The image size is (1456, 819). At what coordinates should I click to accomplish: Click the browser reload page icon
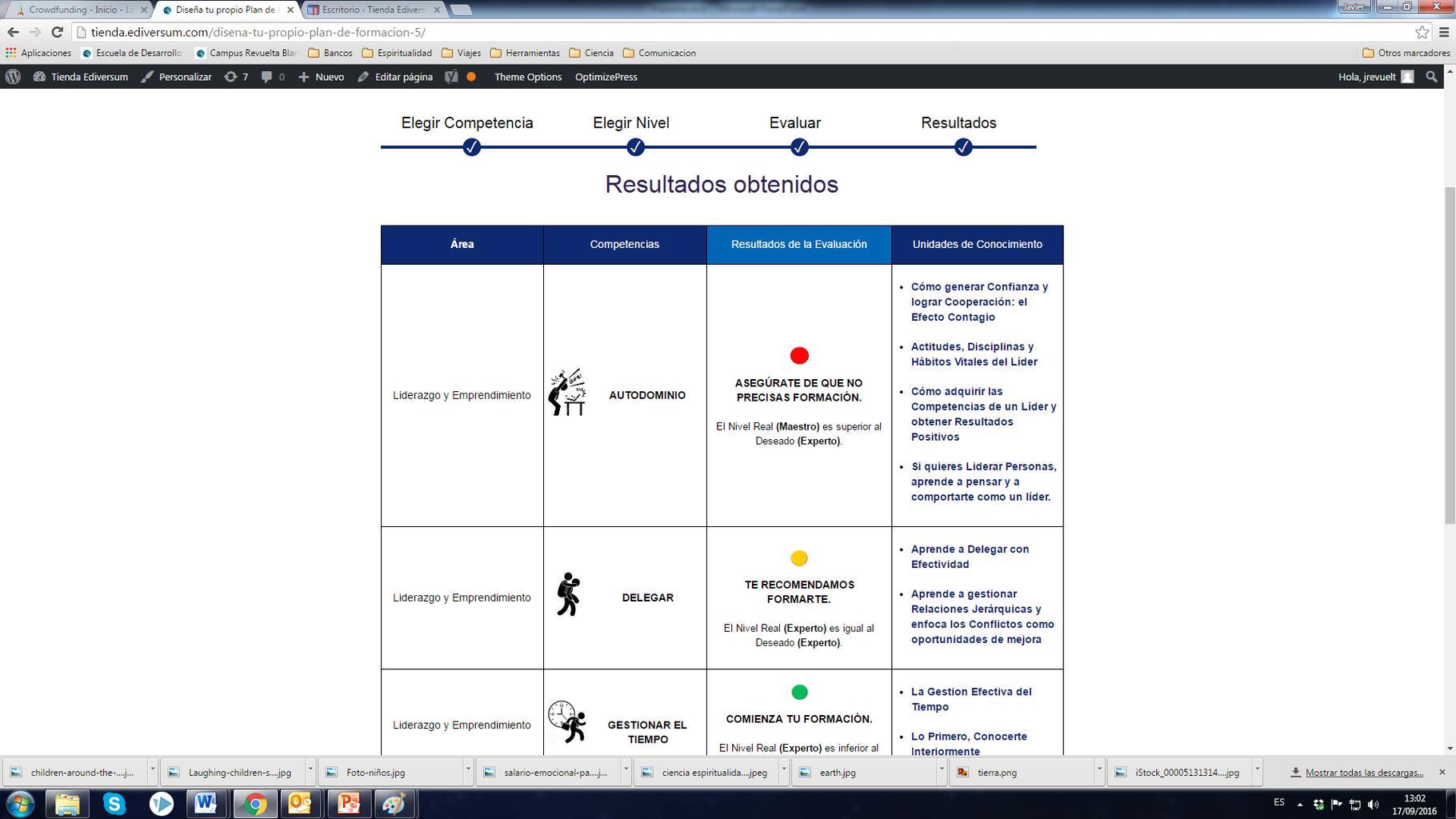tap(57, 32)
